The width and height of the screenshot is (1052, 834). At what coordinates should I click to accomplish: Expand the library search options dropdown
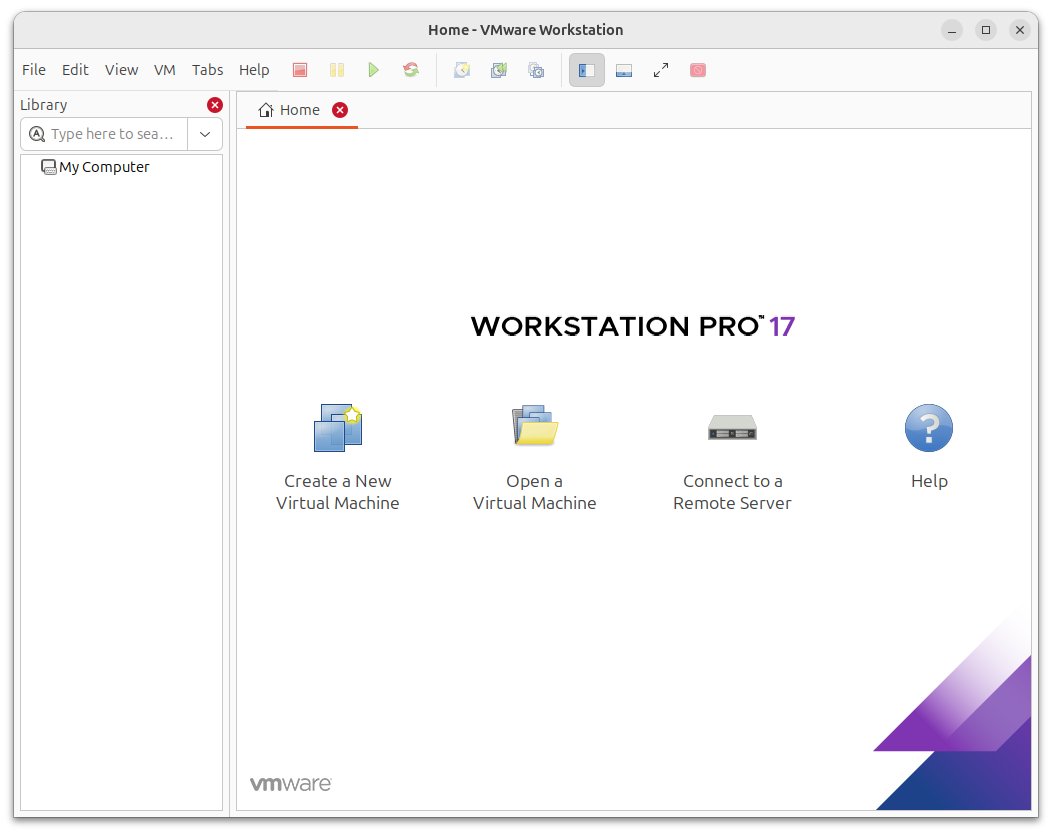tap(205, 133)
